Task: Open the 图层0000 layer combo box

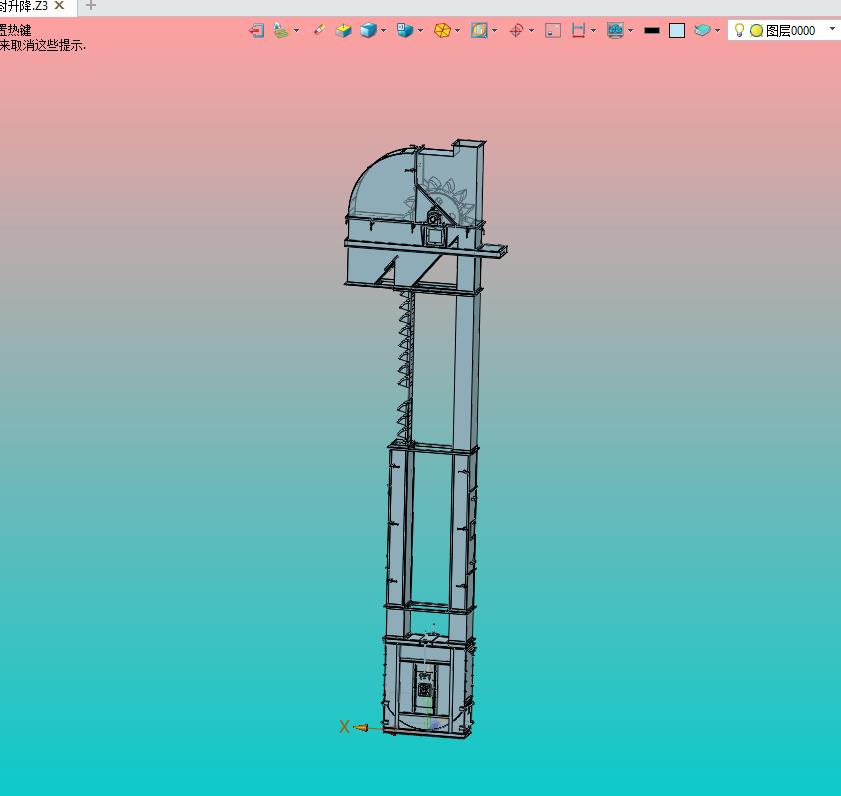Action: point(784,31)
